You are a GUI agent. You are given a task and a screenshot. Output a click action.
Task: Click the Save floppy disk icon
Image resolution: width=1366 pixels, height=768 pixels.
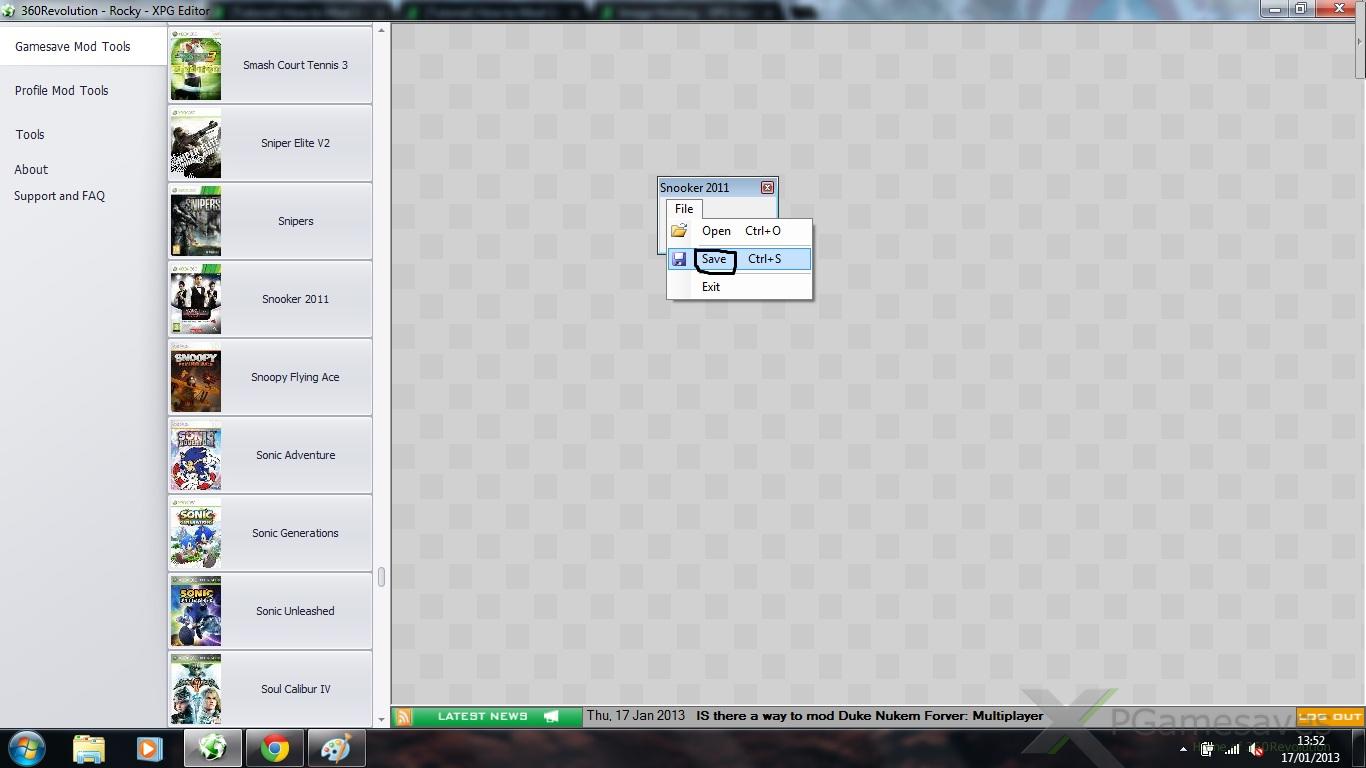pos(679,259)
